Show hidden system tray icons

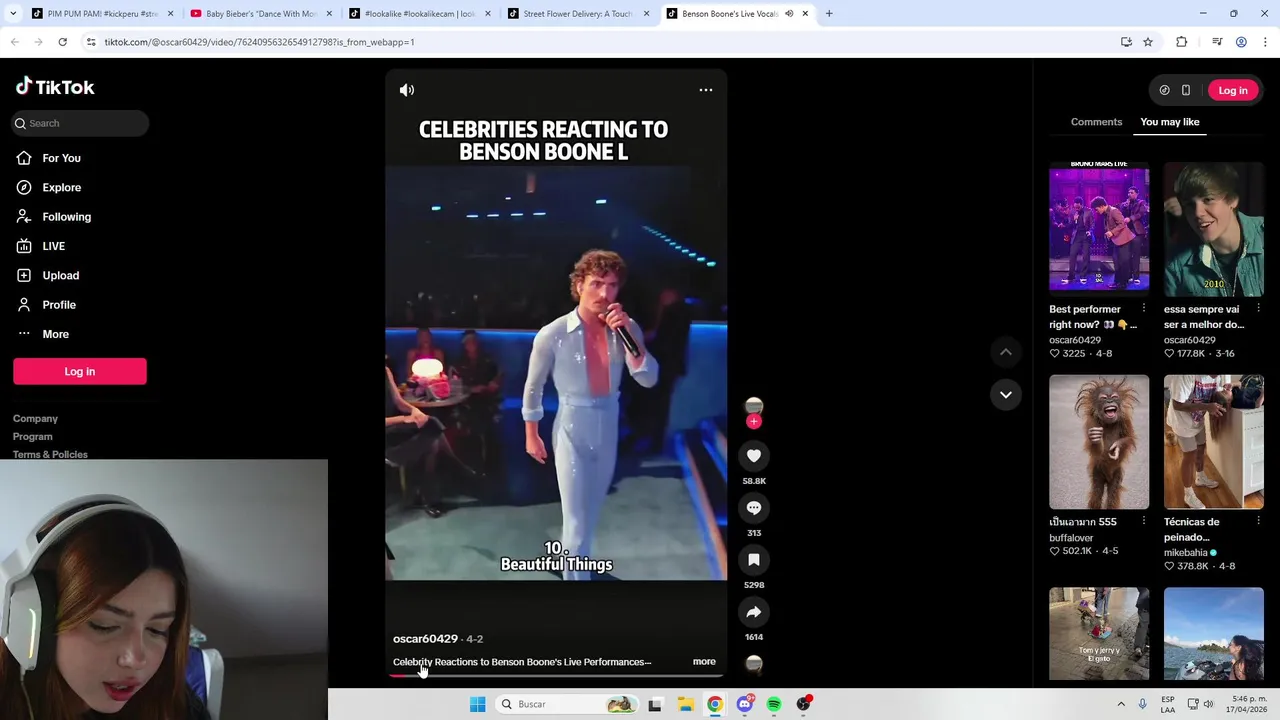pos(1121,704)
